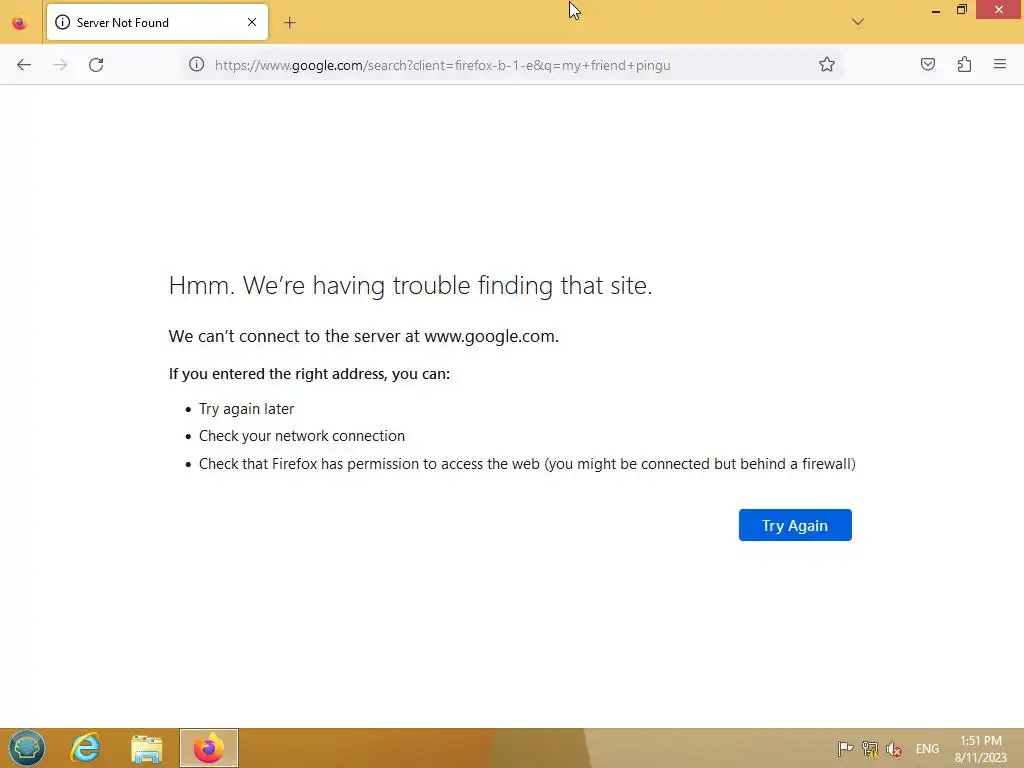Go forward one page

60,65
